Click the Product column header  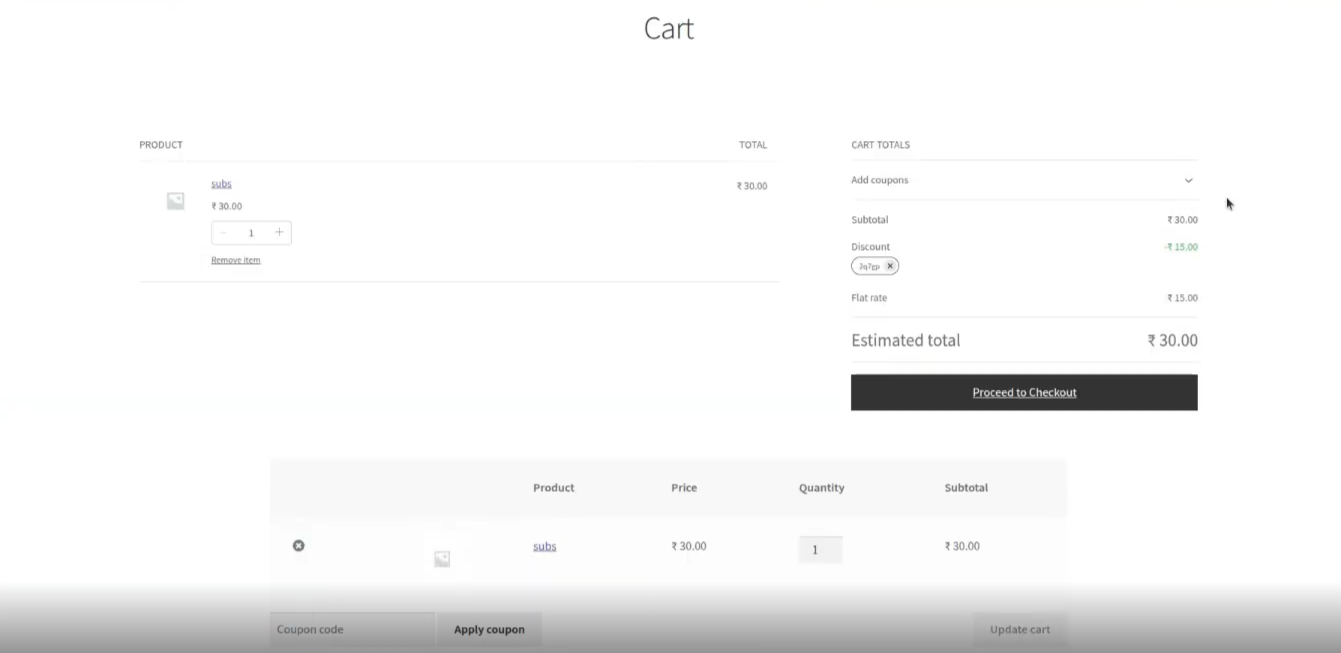point(554,487)
